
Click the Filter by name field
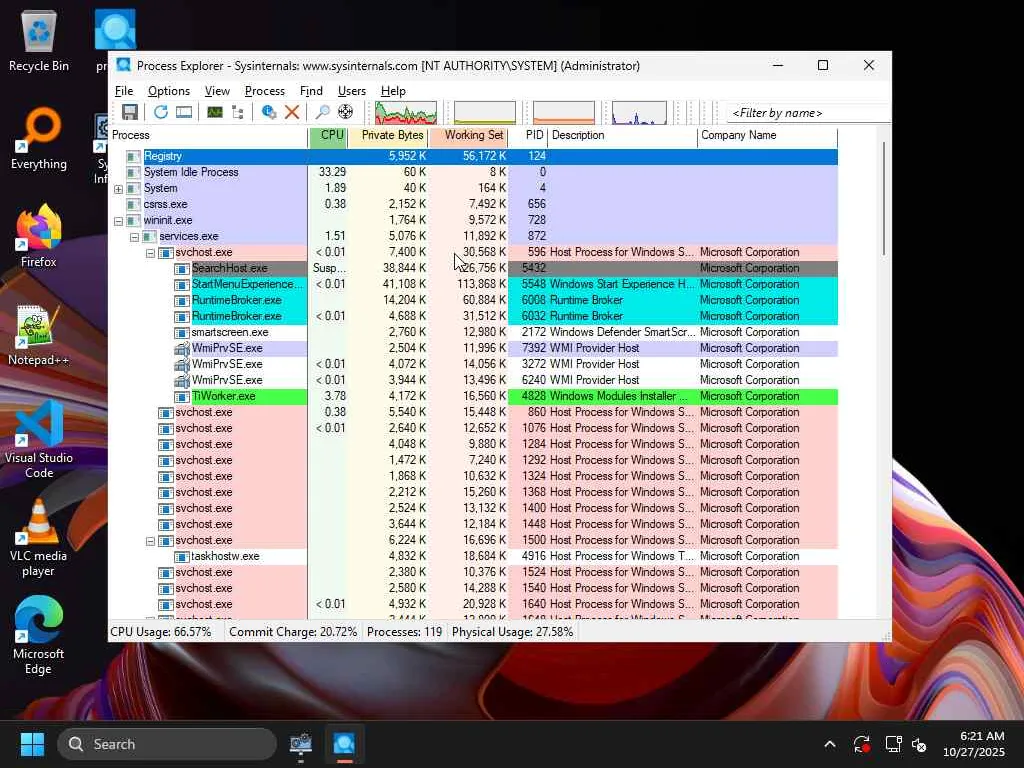point(808,113)
